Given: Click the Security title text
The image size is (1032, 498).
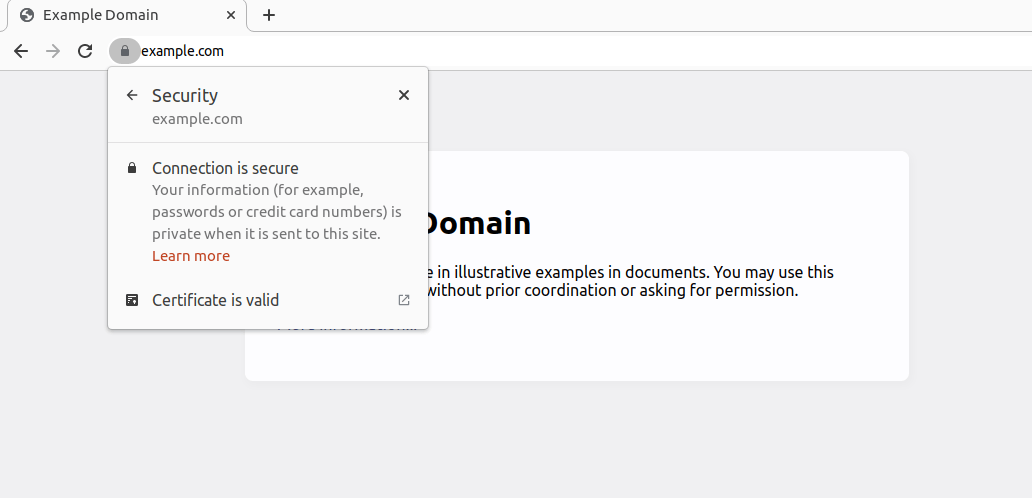Looking at the screenshot, I should pos(185,95).
